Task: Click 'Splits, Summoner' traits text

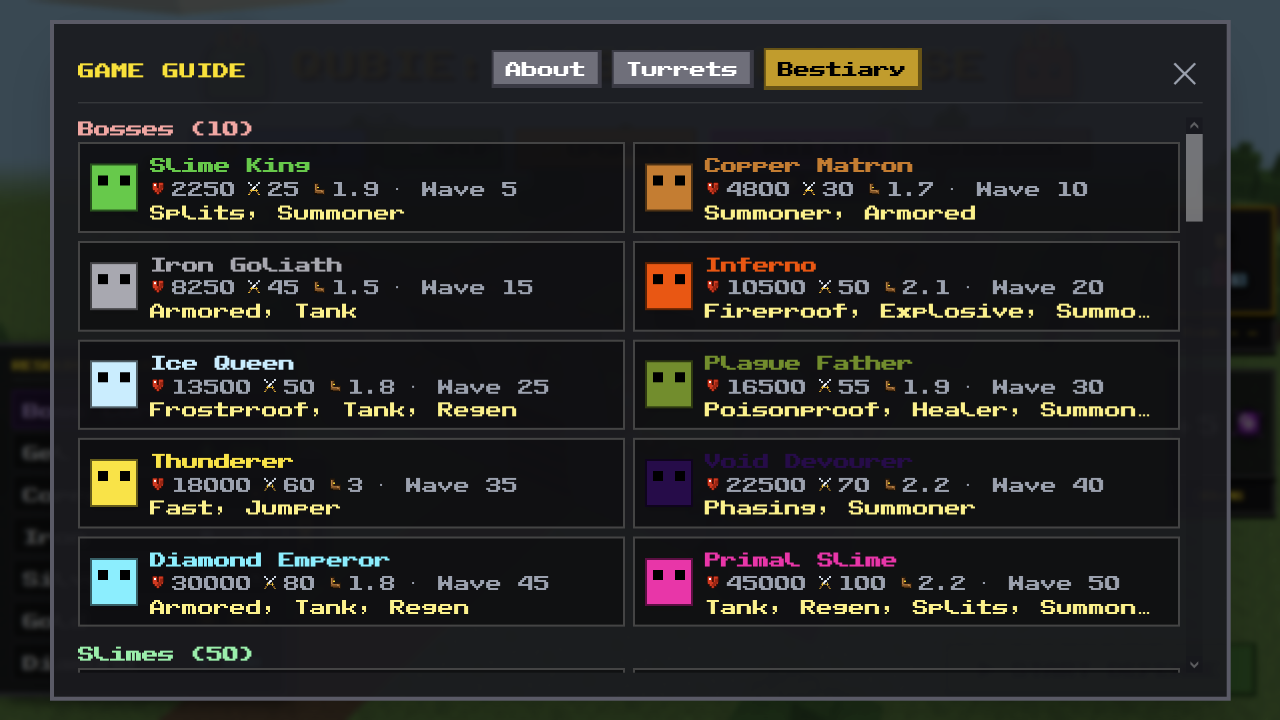Action: [277, 213]
